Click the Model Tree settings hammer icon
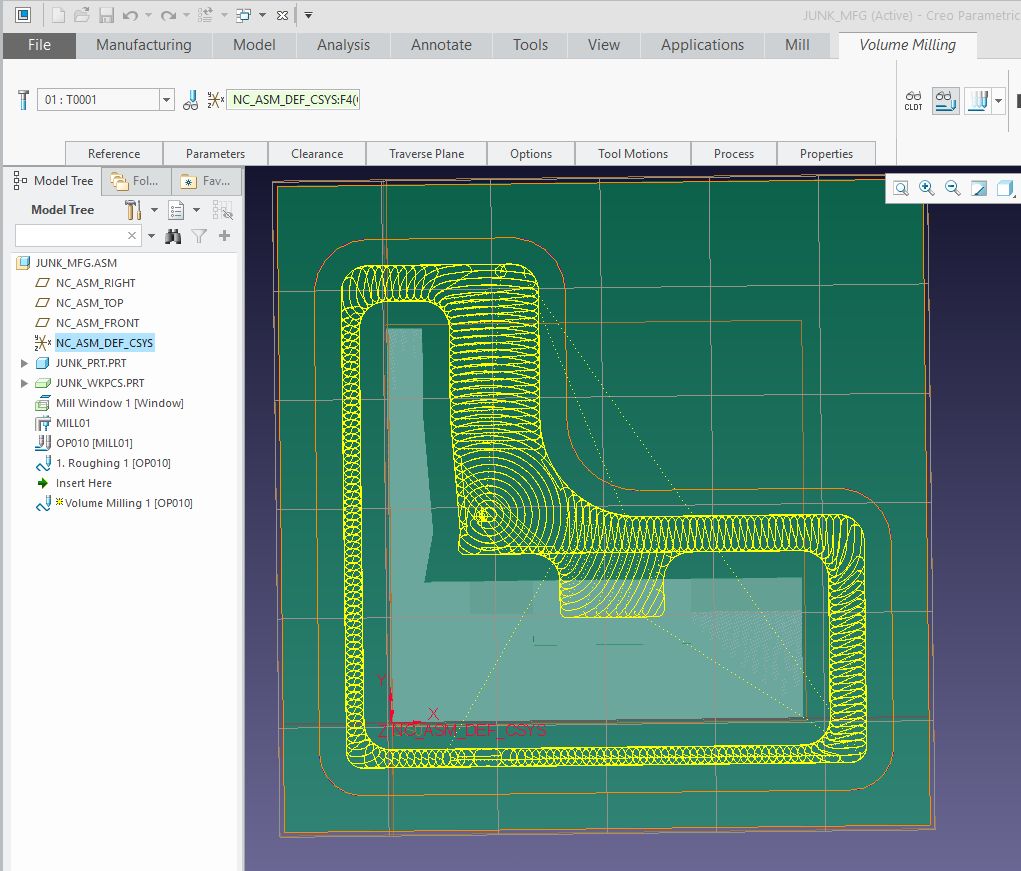Image resolution: width=1021 pixels, height=871 pixels. 133,210
